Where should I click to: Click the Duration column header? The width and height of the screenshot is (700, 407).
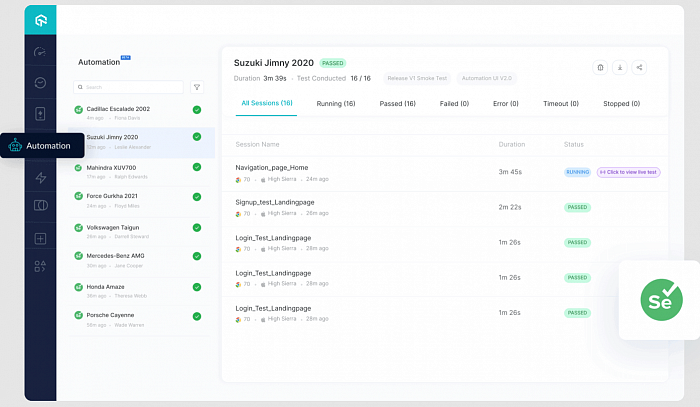click(x=512, y=145)
